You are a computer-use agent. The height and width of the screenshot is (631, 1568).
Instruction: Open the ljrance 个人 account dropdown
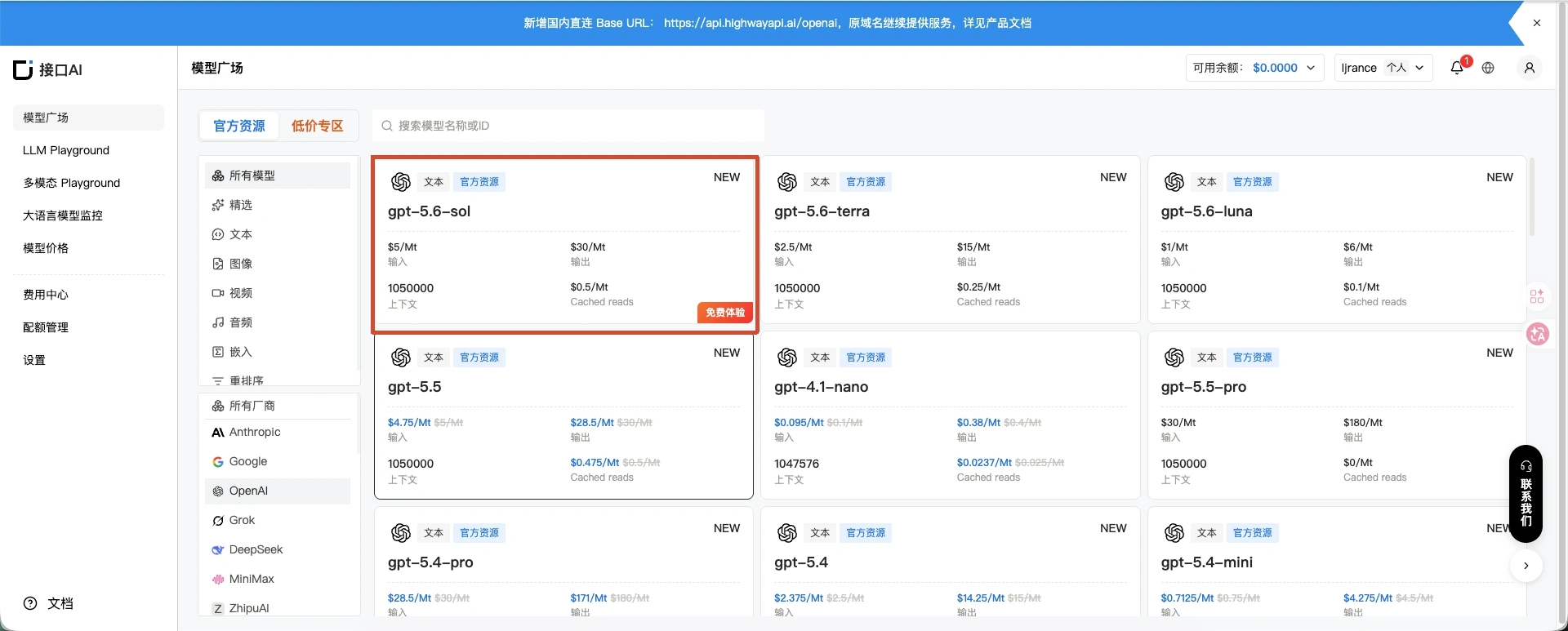coord(1383,68)
